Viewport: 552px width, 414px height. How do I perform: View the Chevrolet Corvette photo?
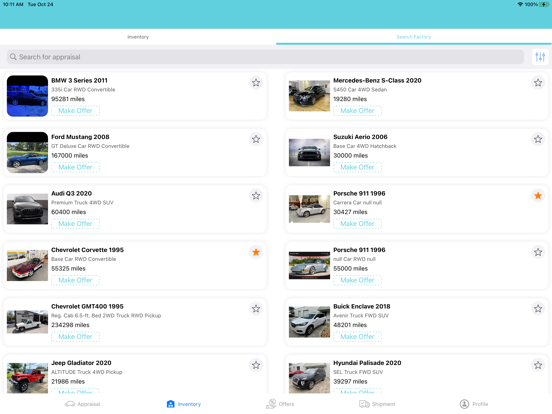coord(27,265)
